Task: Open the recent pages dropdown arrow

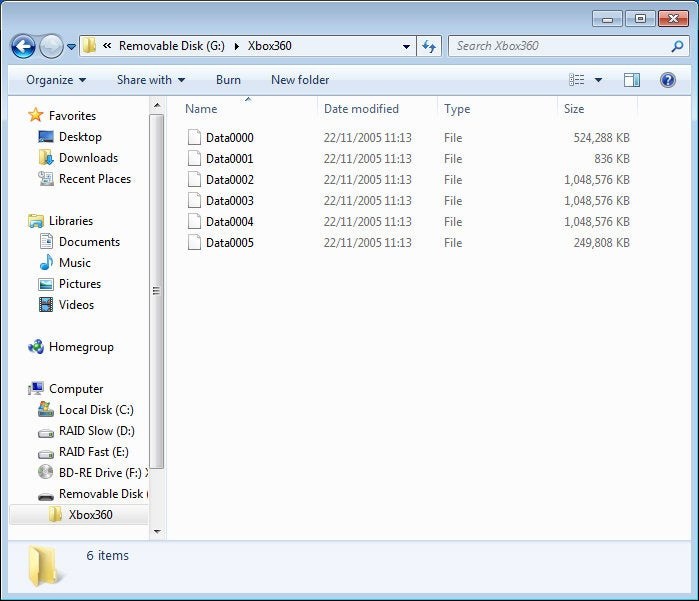Action: (72, 47)
